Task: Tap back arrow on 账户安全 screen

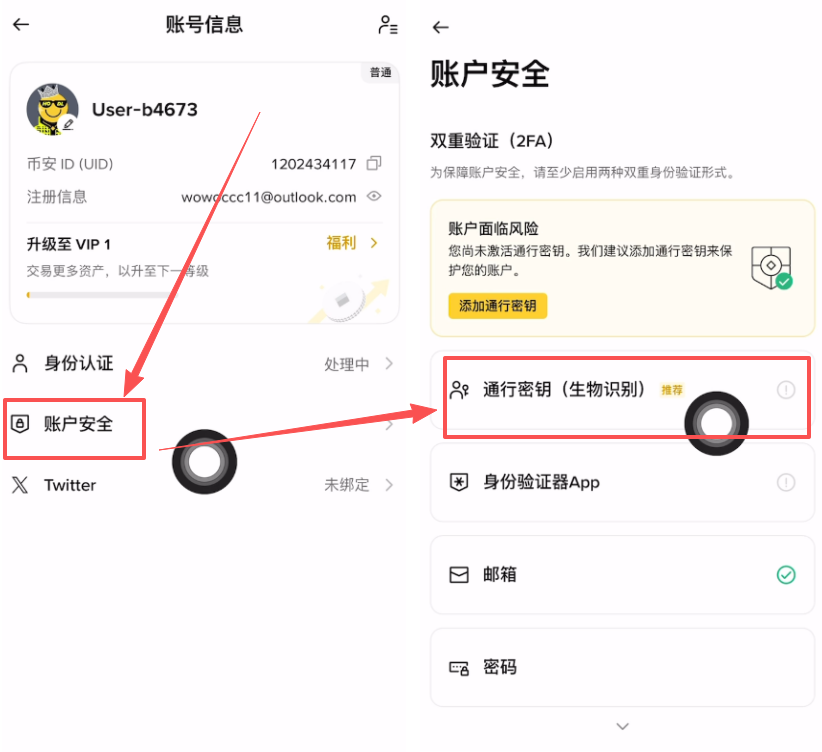Action: click(x=440, y=27)
